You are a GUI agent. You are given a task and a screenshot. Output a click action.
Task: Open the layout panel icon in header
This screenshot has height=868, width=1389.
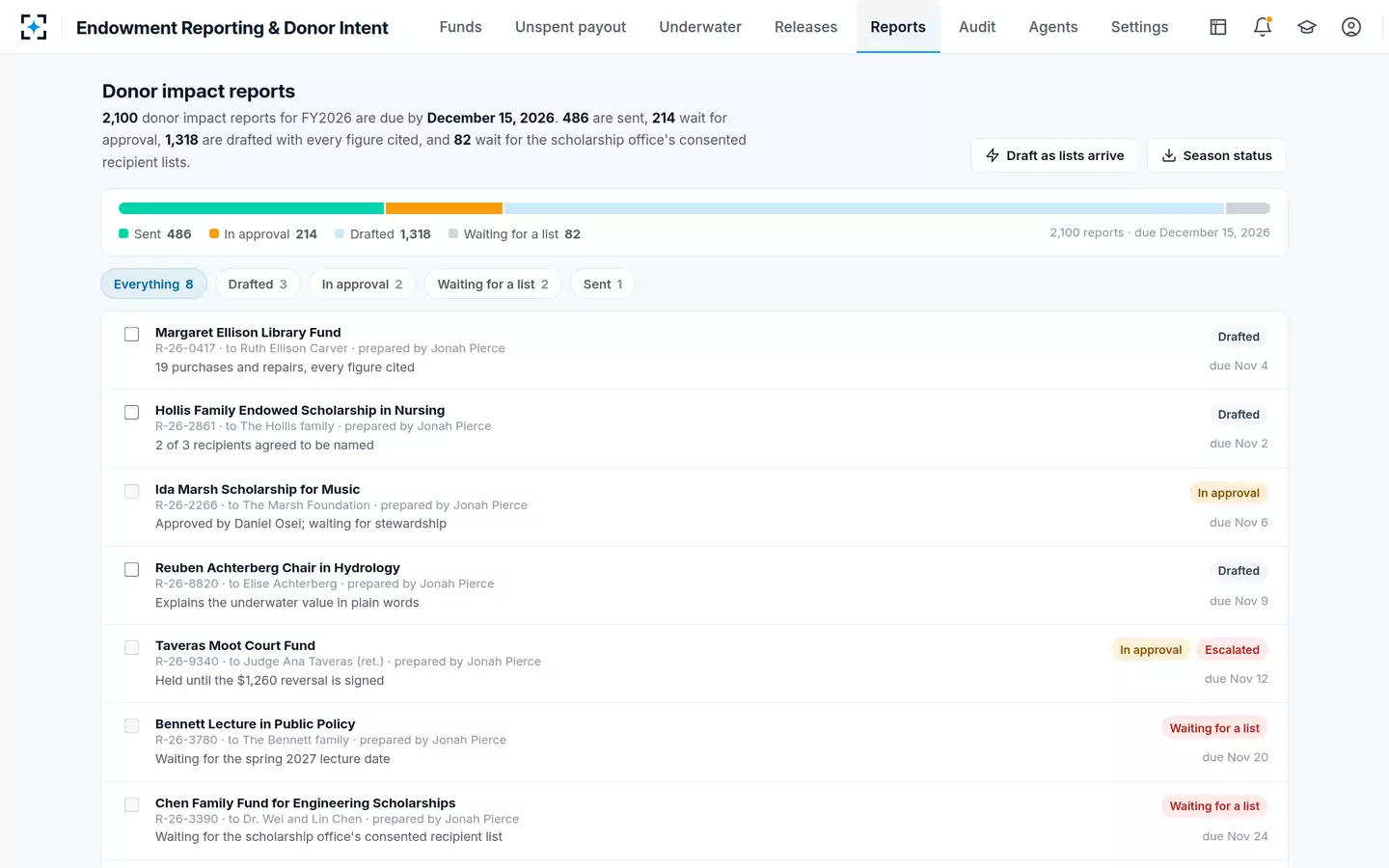point(1218,27)
